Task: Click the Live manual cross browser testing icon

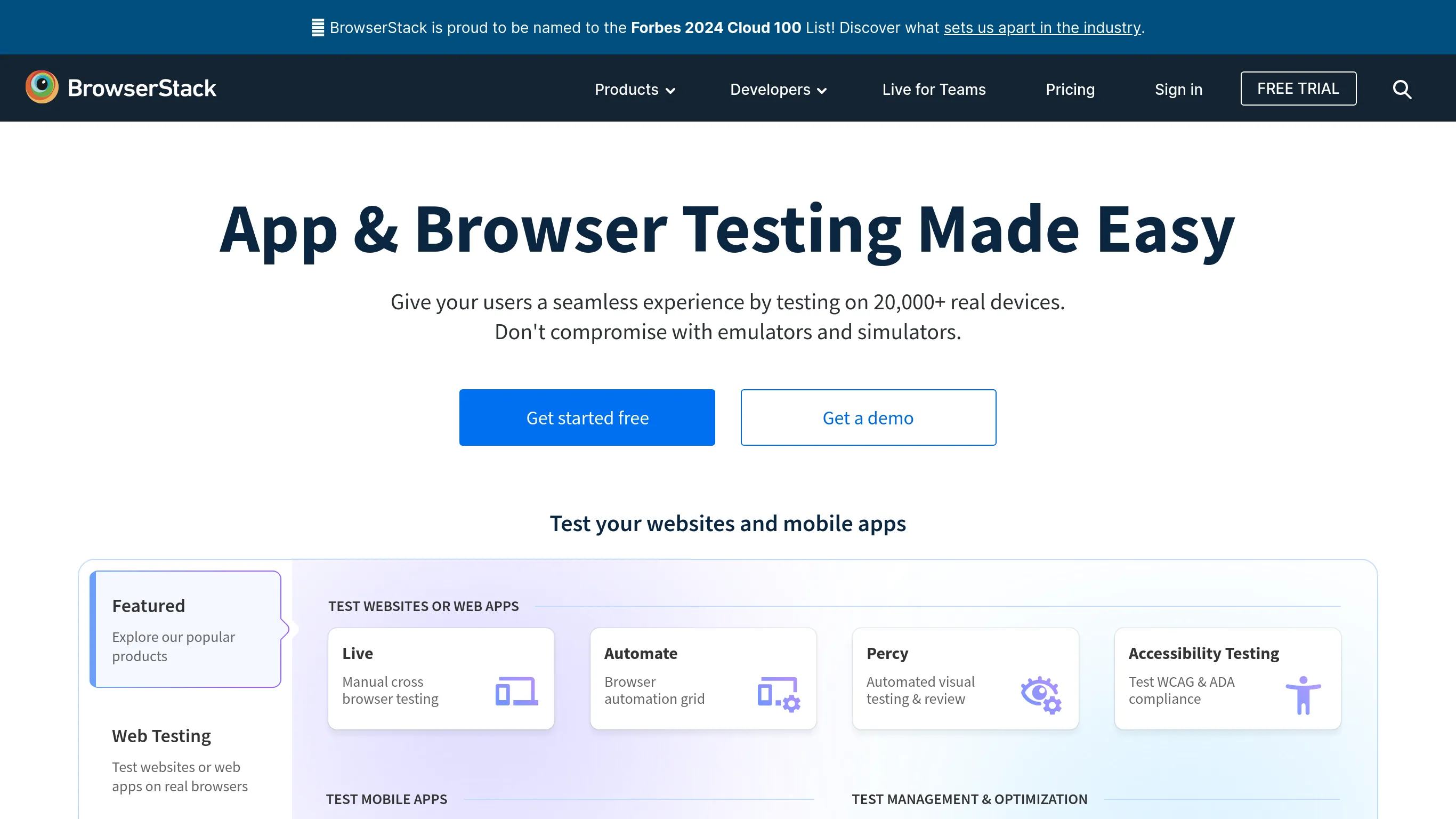Action: pos(517,692)
